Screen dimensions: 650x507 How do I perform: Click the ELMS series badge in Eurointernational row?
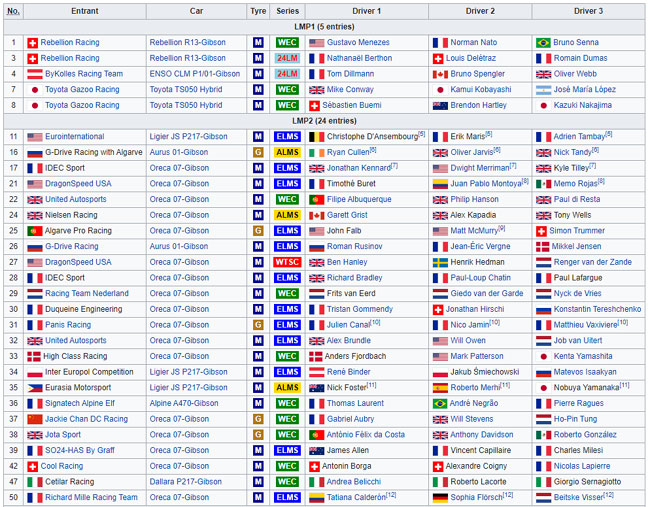pyautogui.click(x=287, y=136)
